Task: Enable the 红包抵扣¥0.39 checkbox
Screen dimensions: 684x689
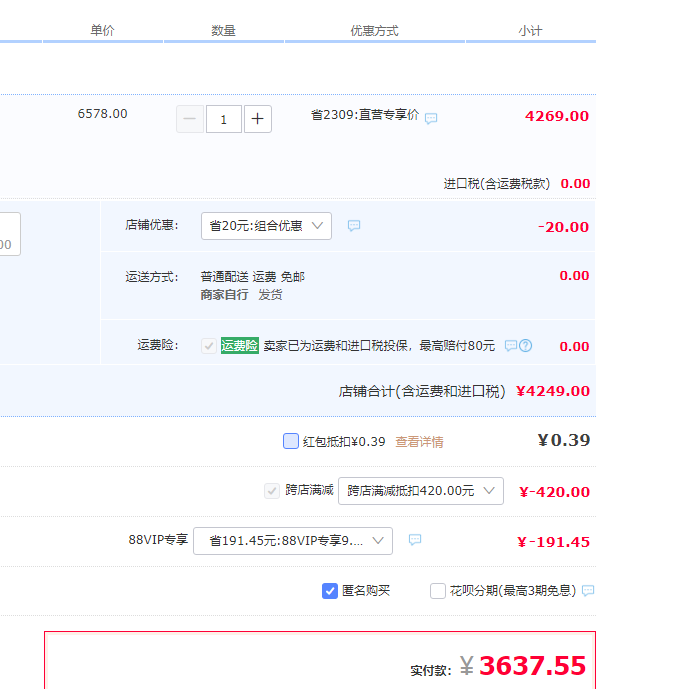Action: tap(291, 441)
